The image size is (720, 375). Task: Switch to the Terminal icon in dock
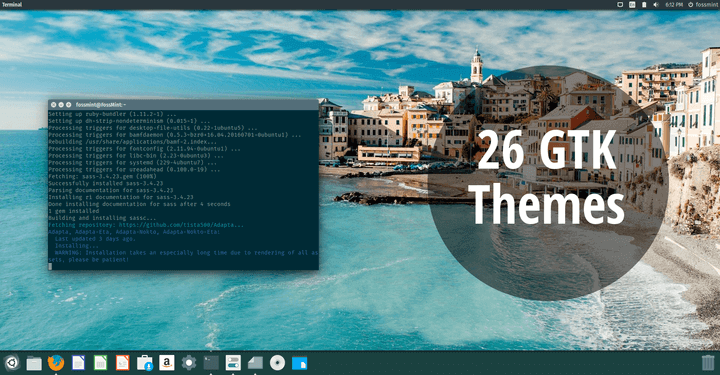point(211,363)
